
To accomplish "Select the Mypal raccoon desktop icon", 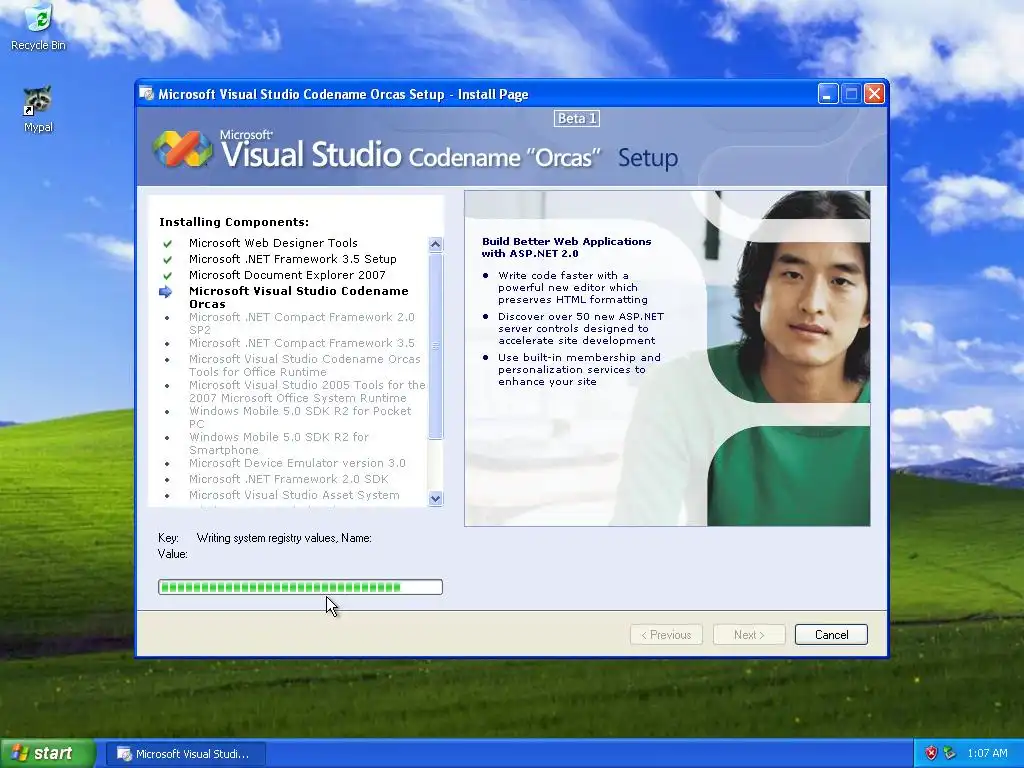I will coord(38,109).
